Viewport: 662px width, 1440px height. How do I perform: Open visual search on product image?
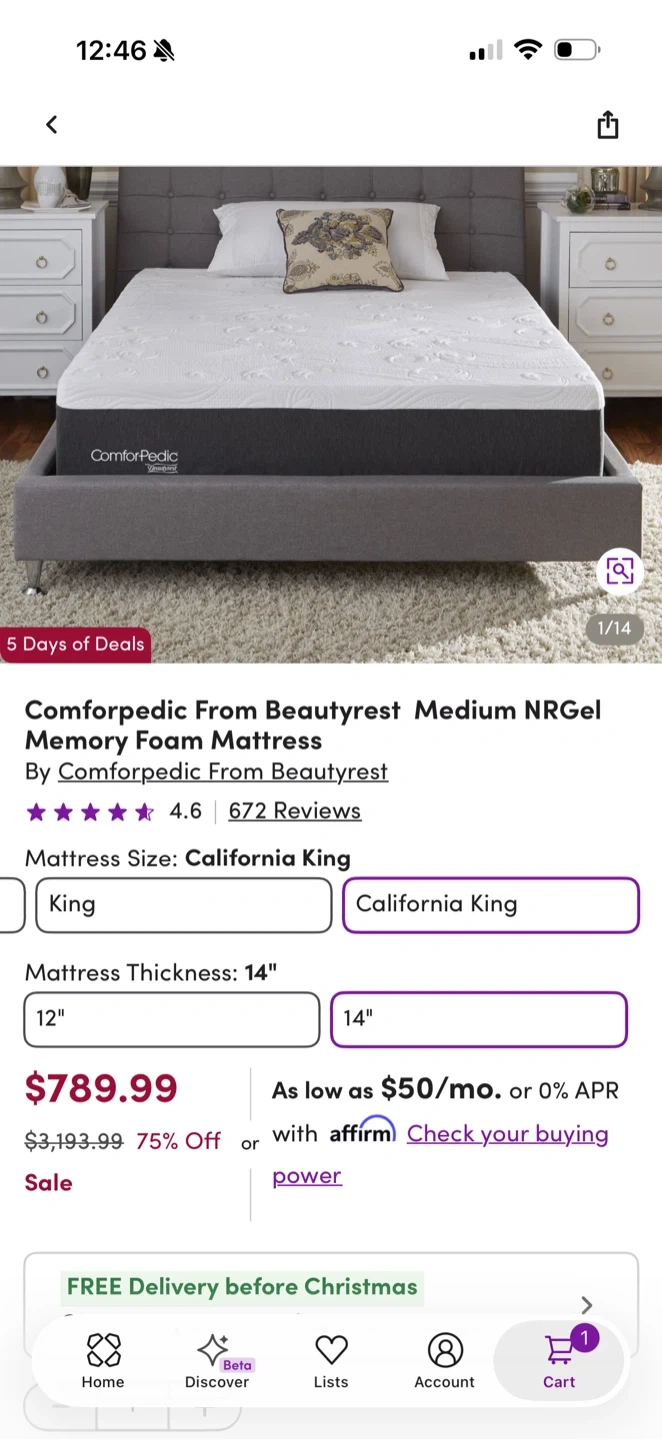[x=619, y=571]
